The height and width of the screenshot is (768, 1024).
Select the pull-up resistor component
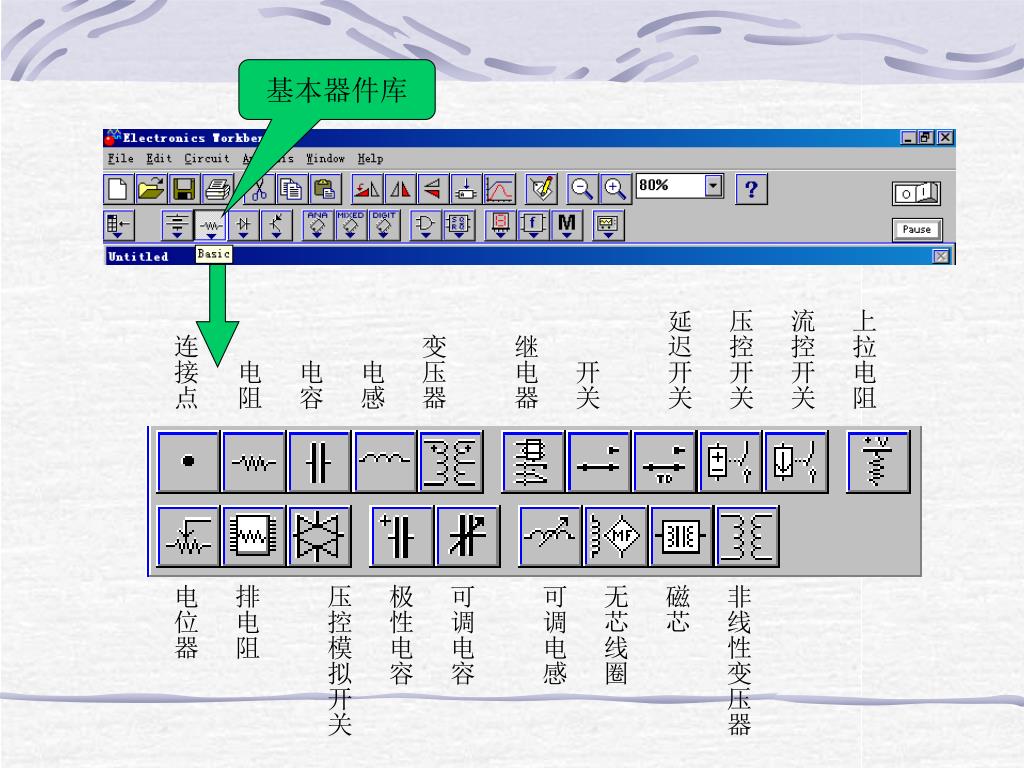878,461
